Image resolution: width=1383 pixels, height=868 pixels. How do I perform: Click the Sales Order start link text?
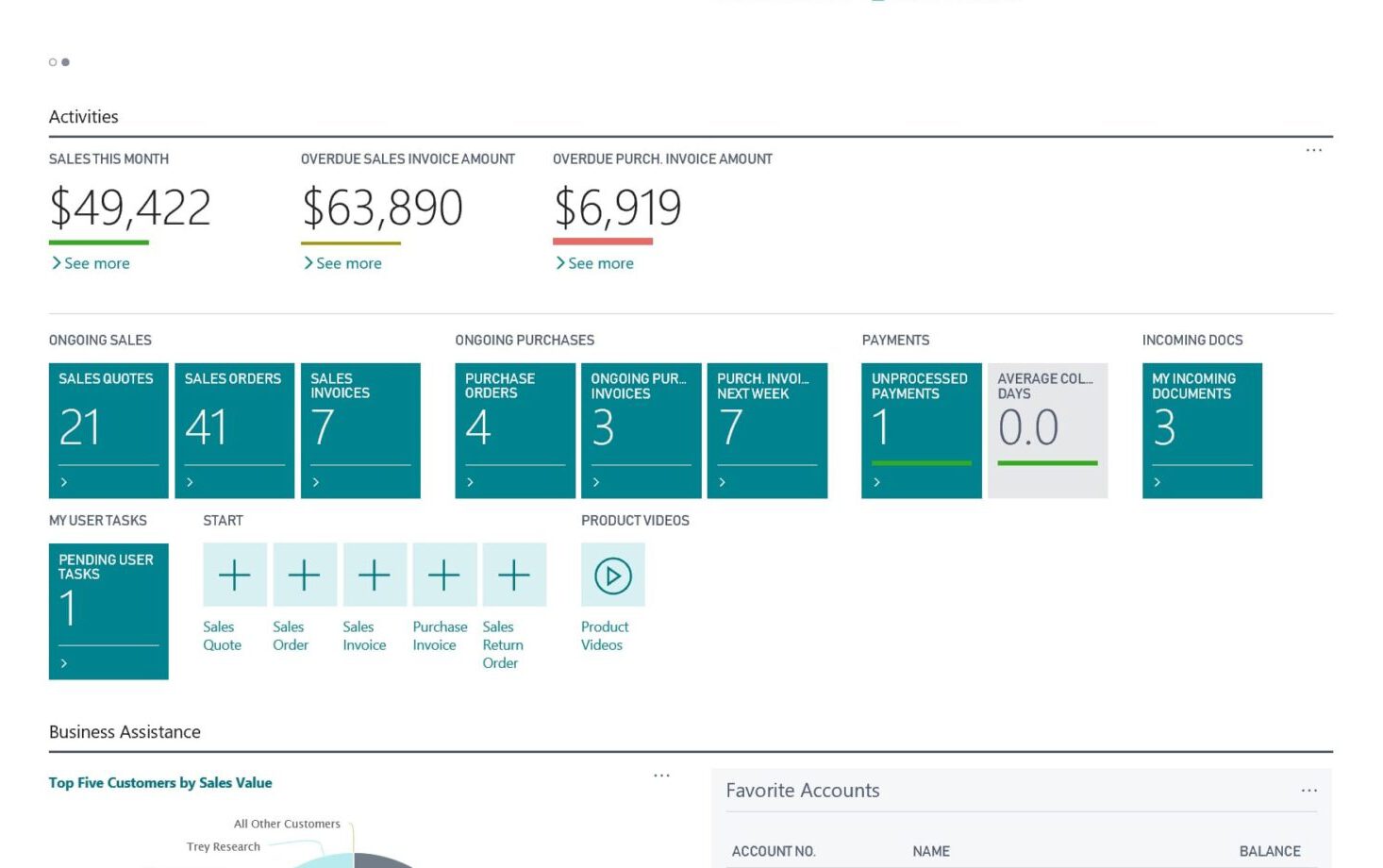[x=291, y=636]
